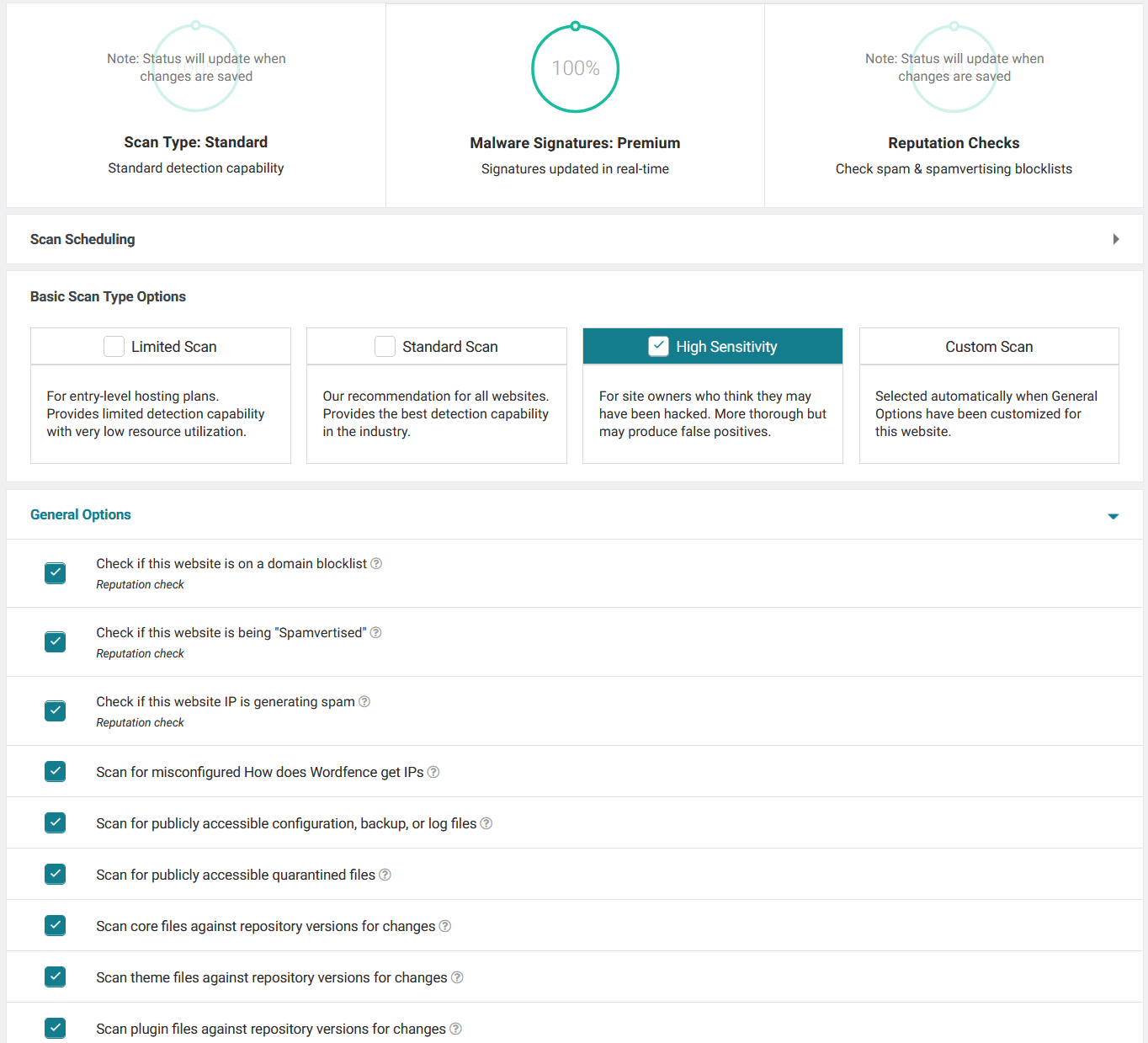Image resolution: width=1148 pixels, height=1043 pixels.
Task: Click help icon for misconfigured IPs scan
Action: pos(433,773)
